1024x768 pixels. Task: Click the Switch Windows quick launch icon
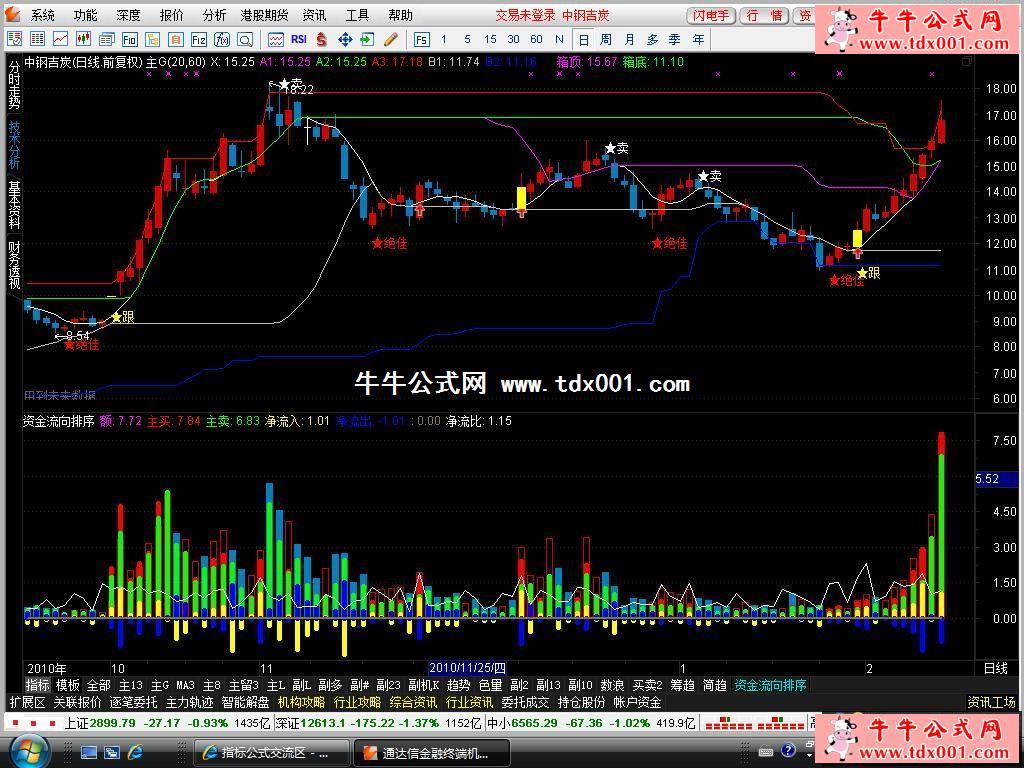coord(112,752)
